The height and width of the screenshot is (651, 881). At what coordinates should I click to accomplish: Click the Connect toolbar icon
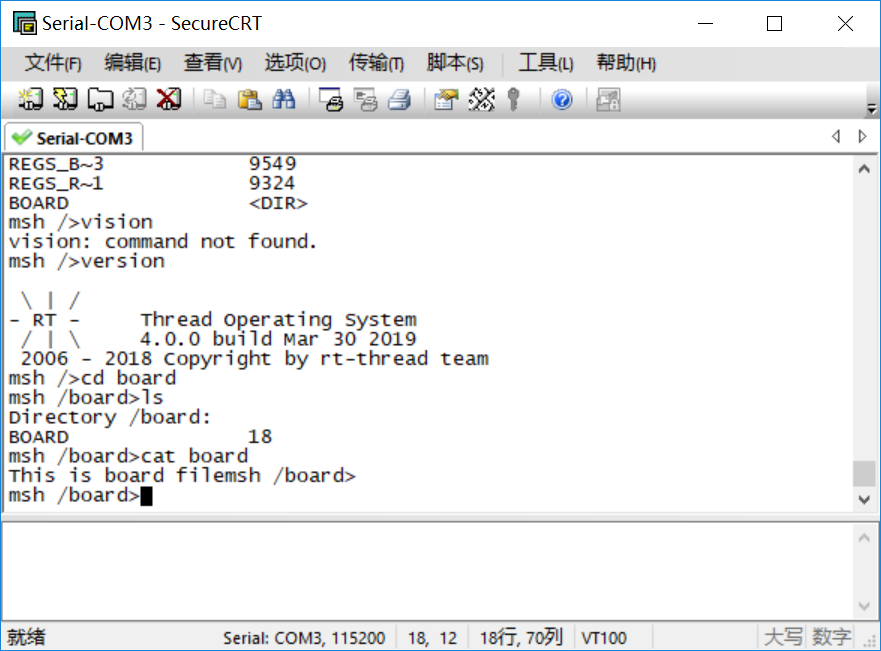click(30, 99)
